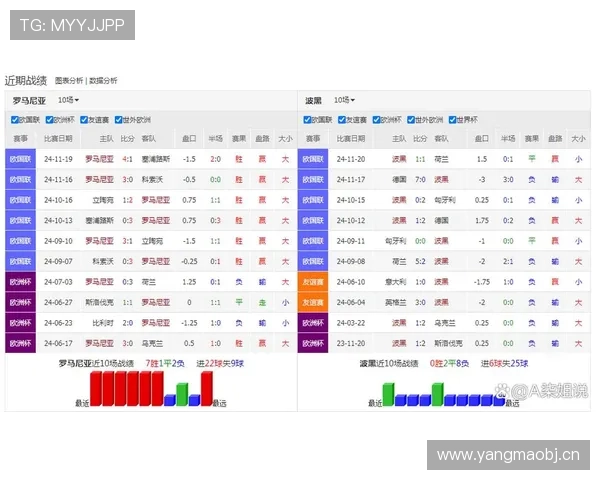Uncheck 欧洲杯 in the 罗马尼亚 filter row
This screenshot has height=480, width=600.
tap(49, 120)
